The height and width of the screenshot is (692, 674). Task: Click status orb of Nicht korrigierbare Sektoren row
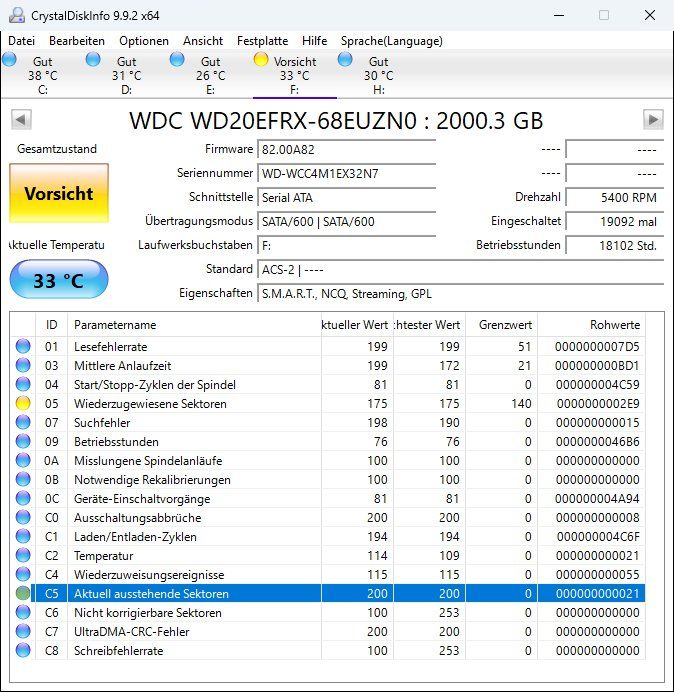(x=23, y=613)
